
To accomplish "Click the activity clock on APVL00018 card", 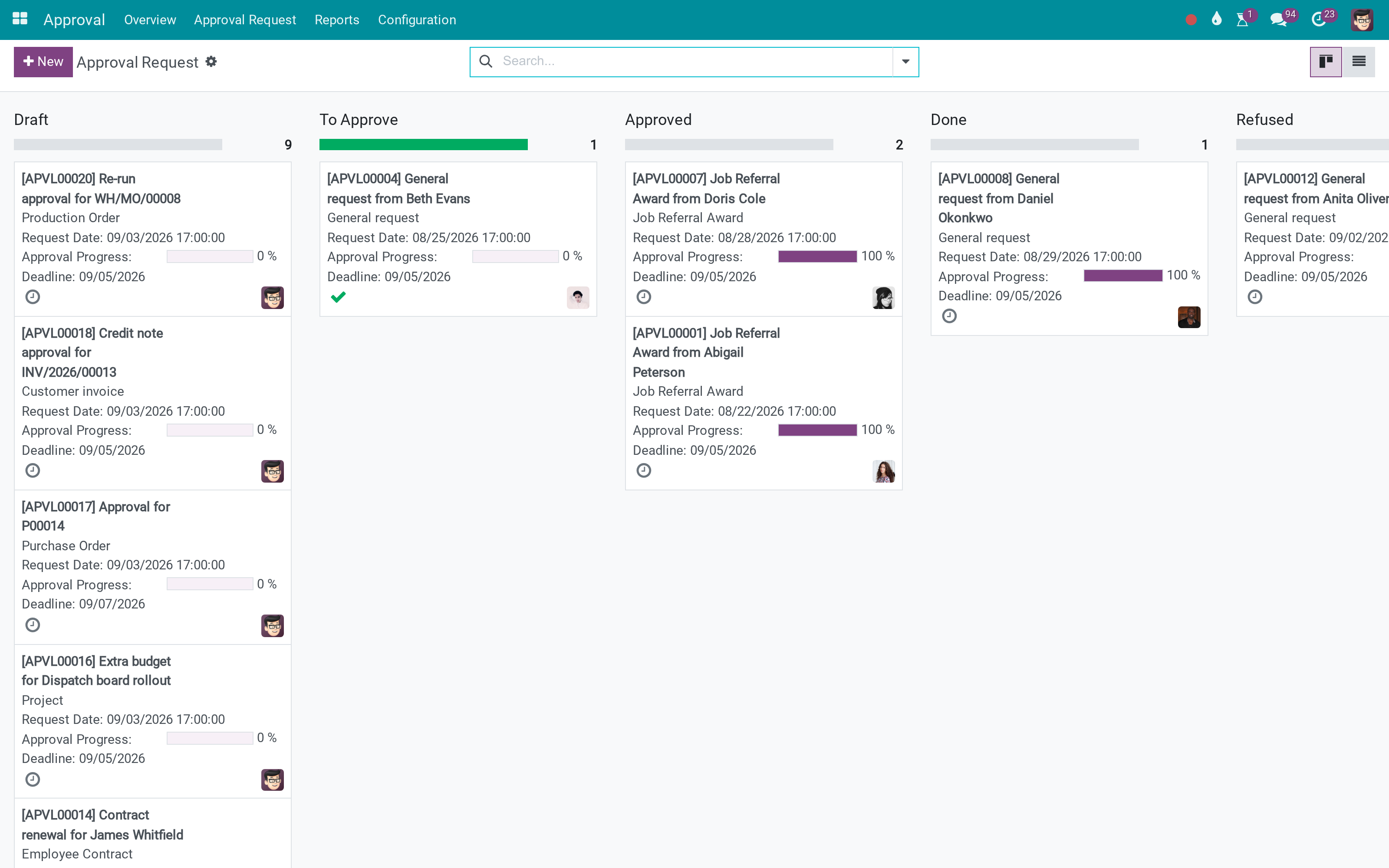I will [33, 471].
